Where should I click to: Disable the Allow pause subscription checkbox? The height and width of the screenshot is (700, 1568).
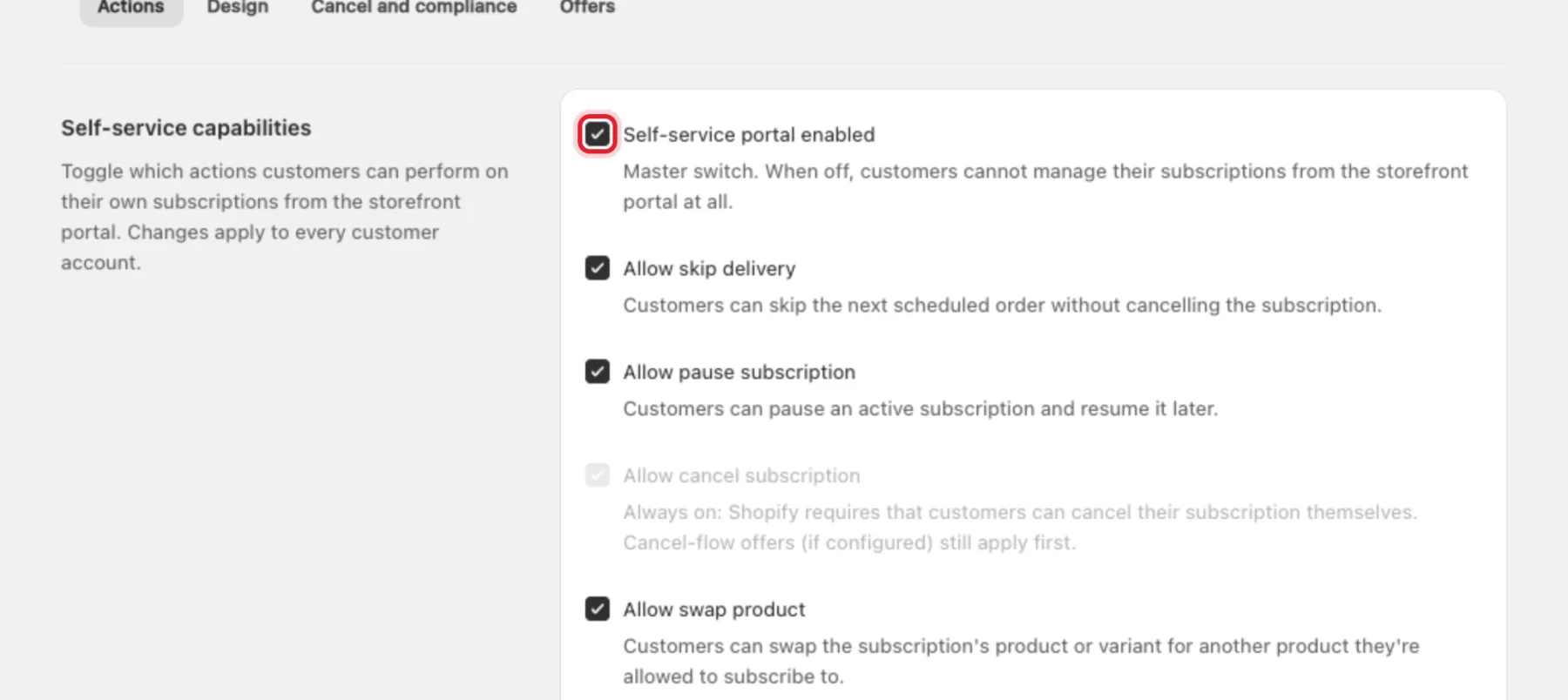coord(597,372)
